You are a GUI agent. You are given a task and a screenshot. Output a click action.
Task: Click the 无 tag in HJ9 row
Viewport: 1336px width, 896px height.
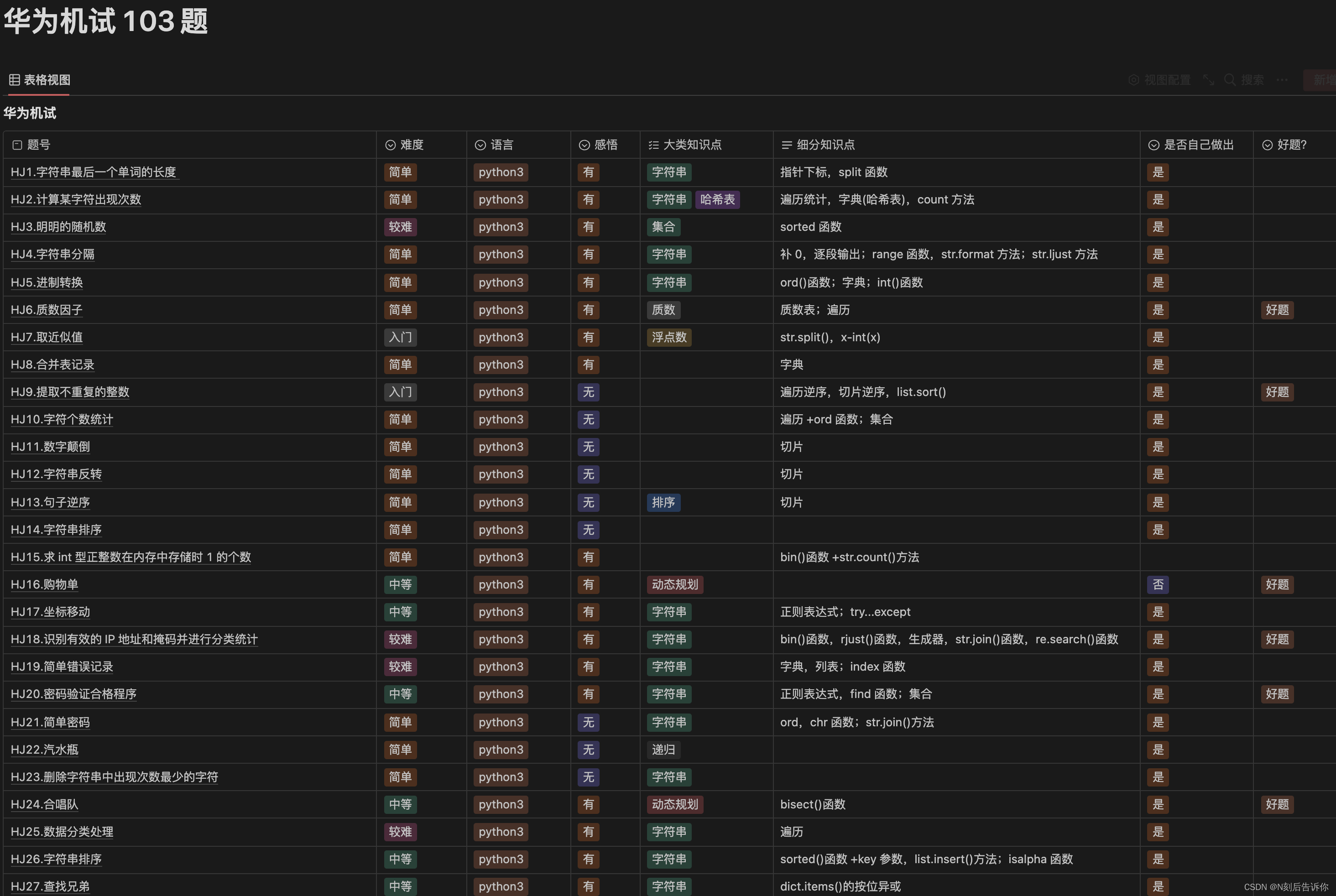588,392
